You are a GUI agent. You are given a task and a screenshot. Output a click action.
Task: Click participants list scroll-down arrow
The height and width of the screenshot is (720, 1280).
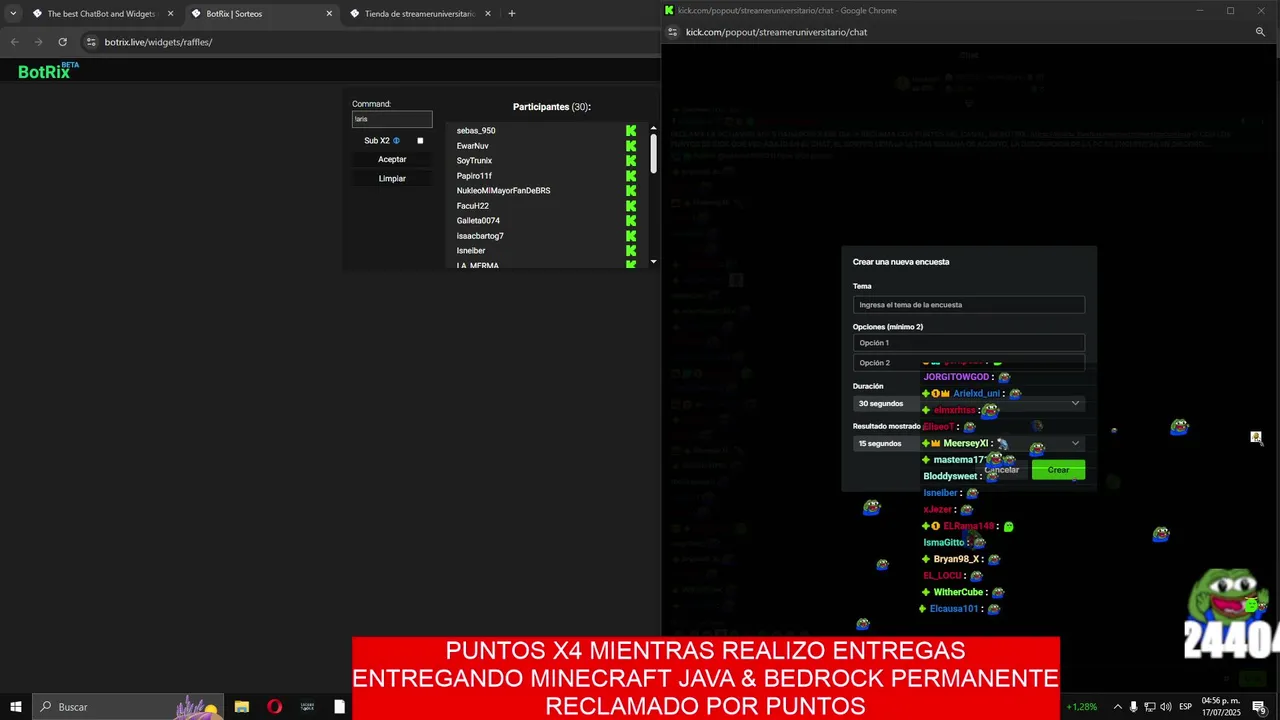[653, 262]
